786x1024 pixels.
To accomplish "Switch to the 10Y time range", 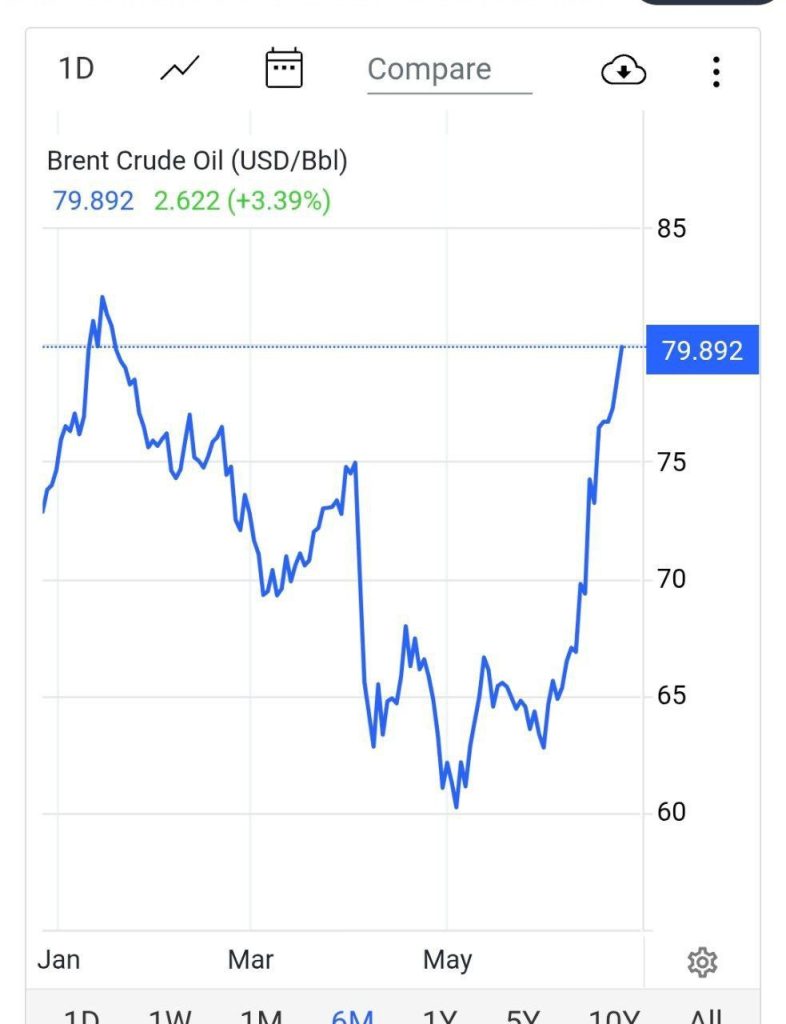I will 614,1016.
